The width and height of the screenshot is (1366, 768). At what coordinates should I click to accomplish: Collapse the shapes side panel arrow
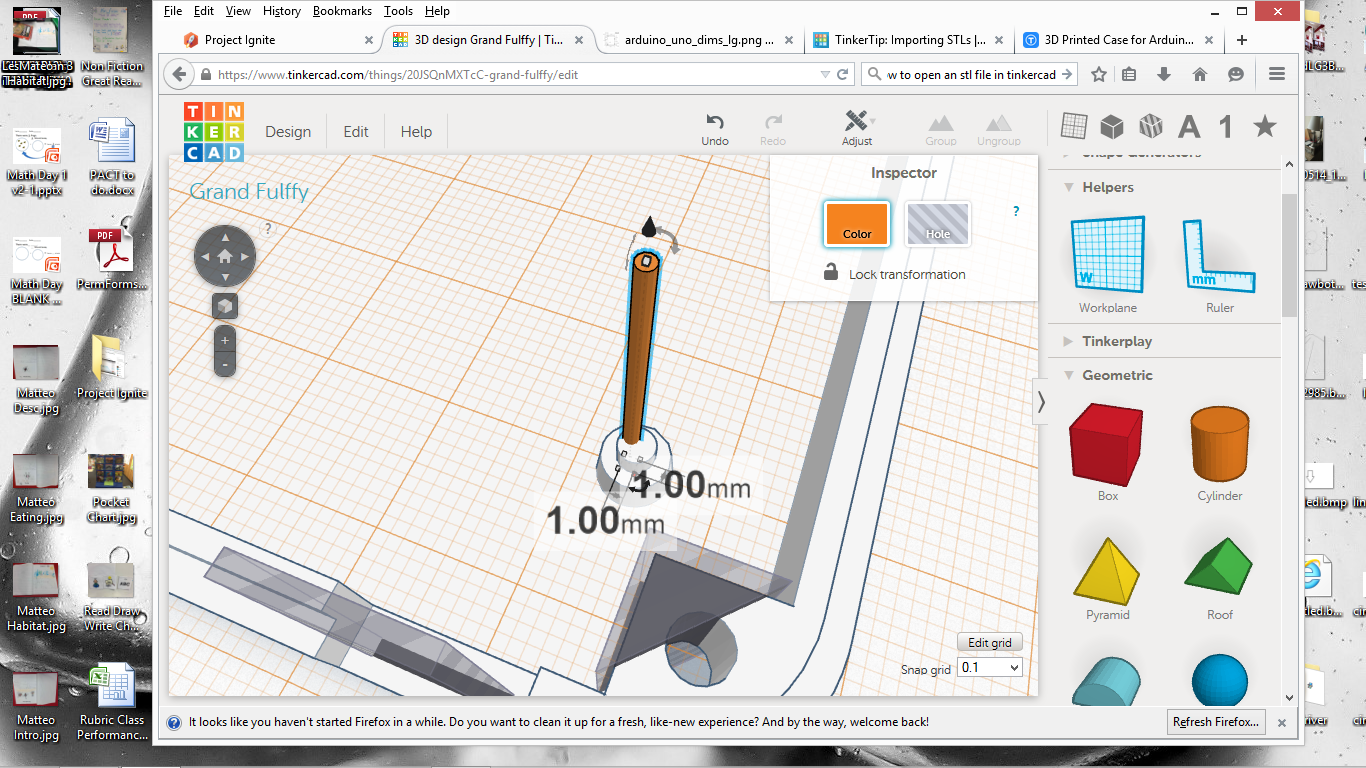(x=1041, y=401)
